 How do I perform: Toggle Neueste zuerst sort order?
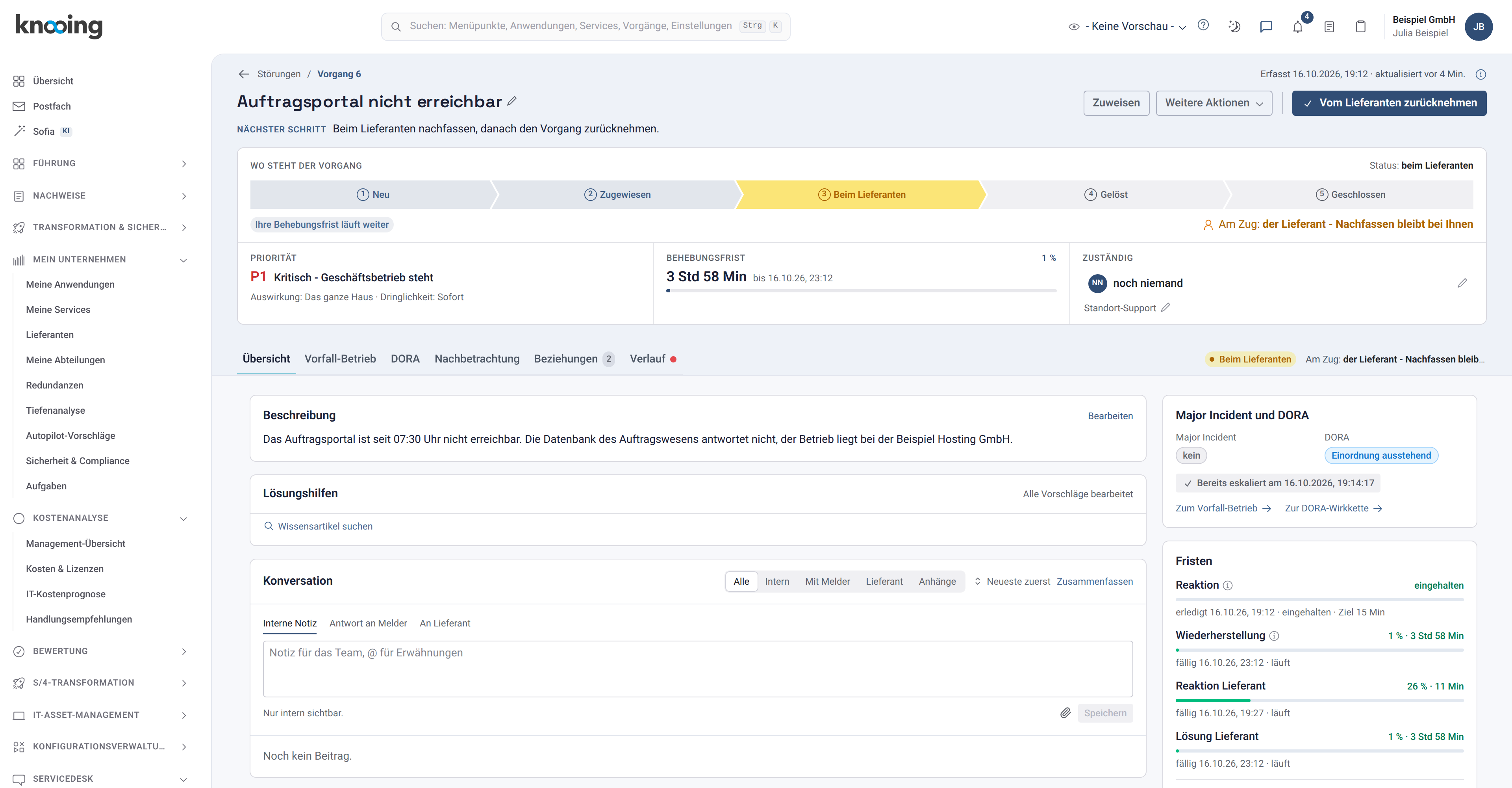(x=1012, y=581)
